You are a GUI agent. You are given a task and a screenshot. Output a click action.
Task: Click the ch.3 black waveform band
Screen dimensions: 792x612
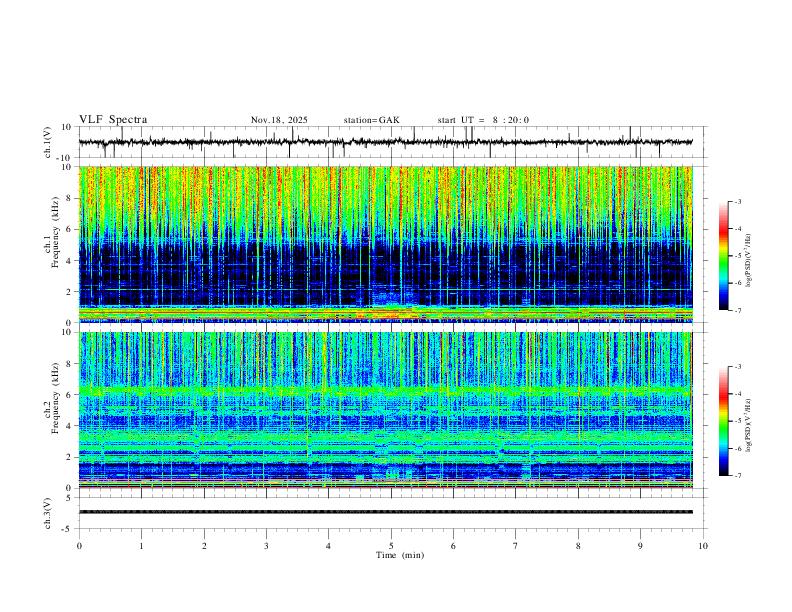386,512
